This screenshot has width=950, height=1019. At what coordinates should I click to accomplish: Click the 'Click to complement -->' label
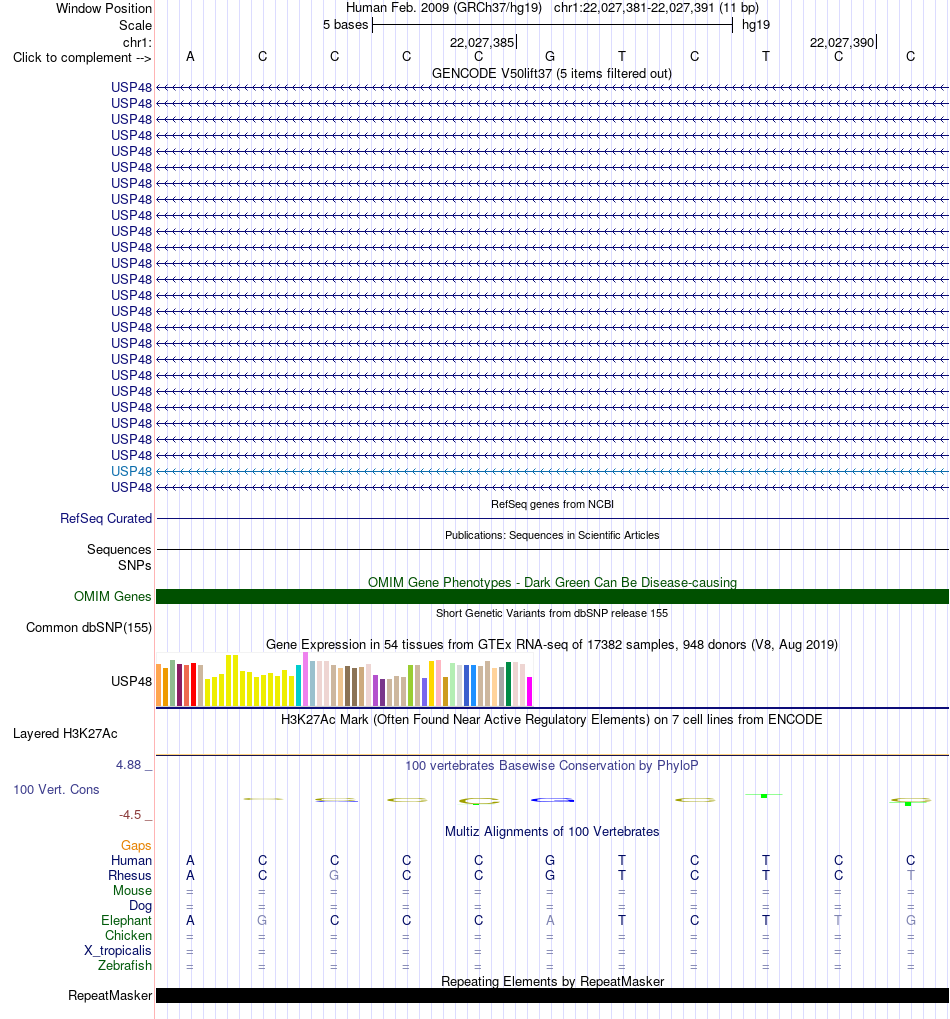click(x=82, y=58)
